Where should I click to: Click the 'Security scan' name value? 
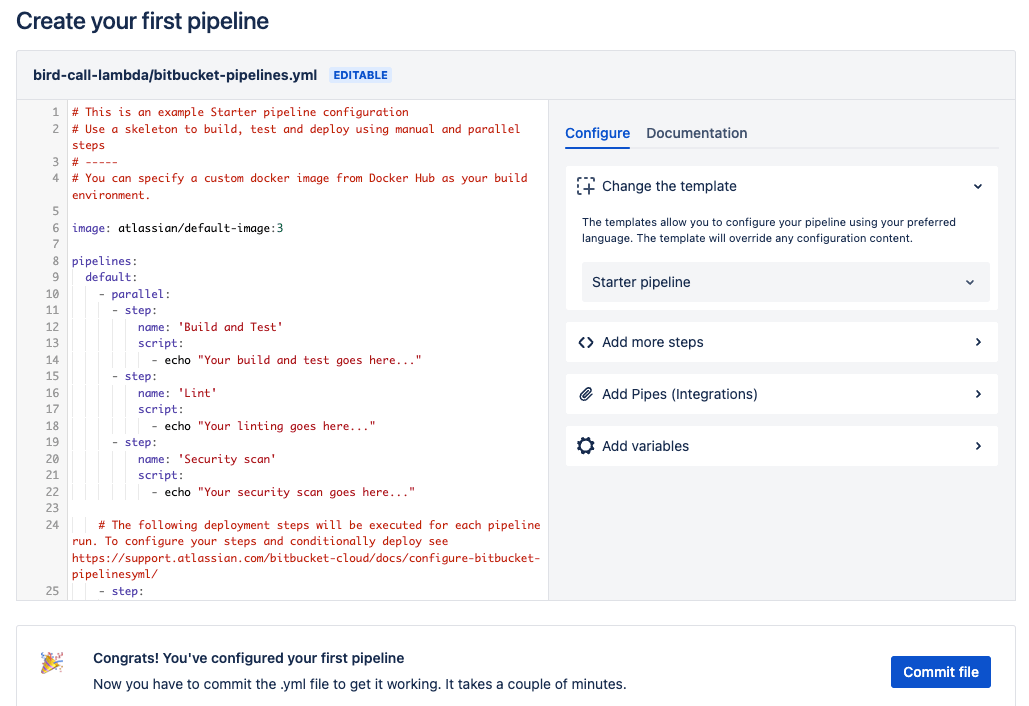tap(226, 459)
